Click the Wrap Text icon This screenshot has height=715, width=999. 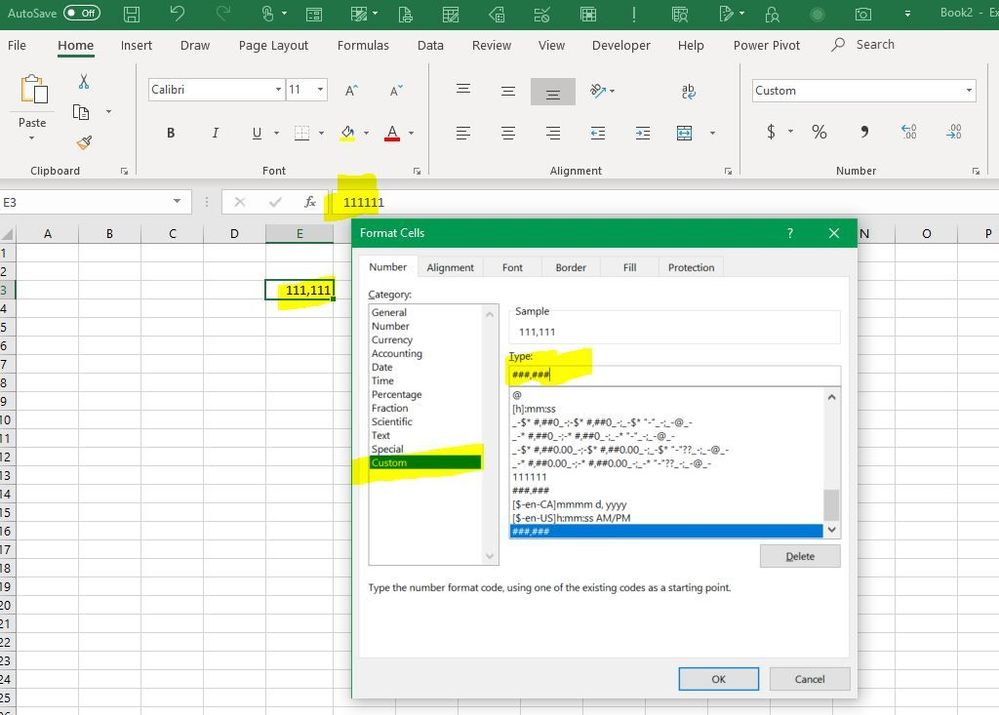tap(688, 91)
